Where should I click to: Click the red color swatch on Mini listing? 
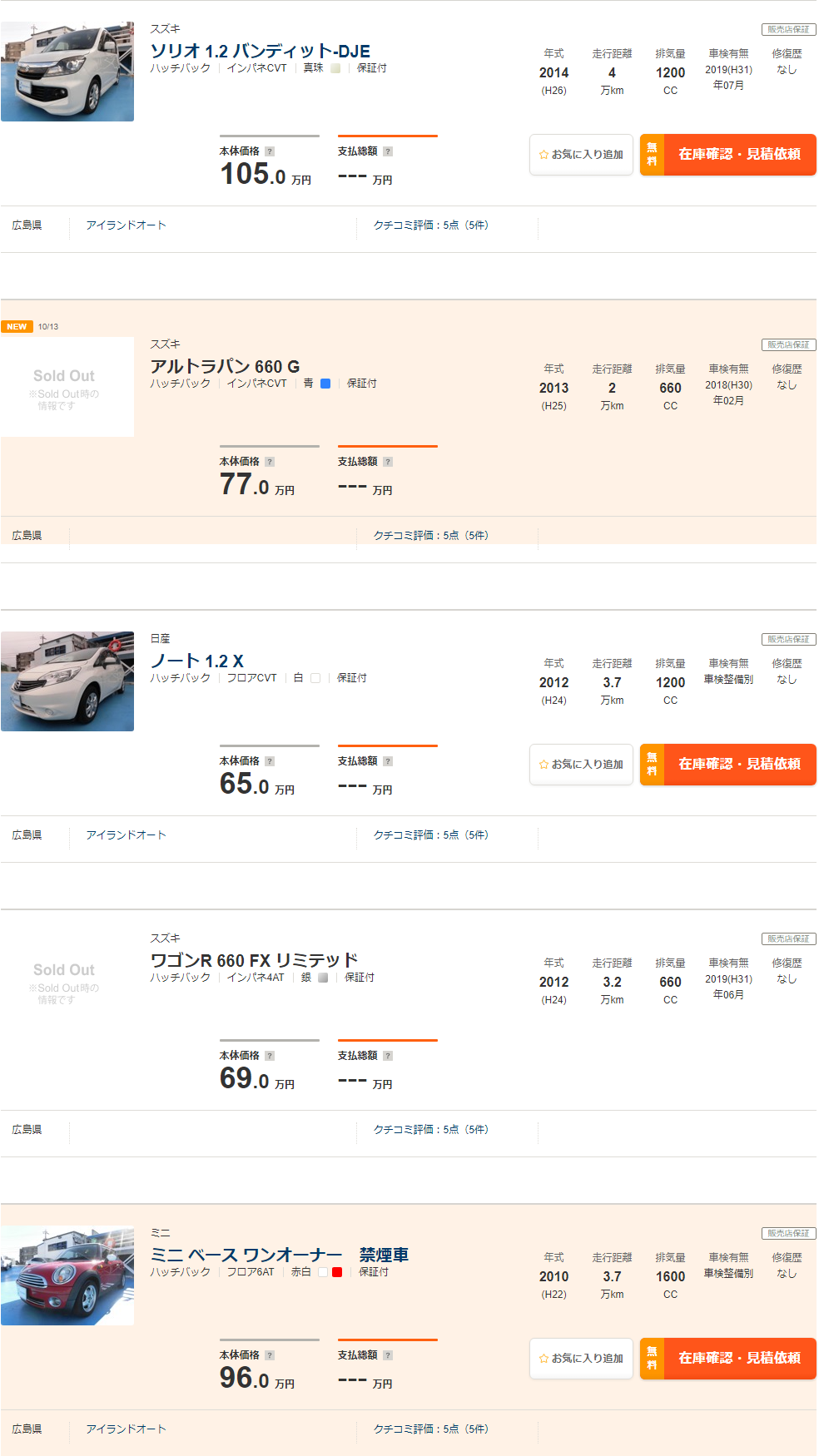click(x=337, y=1272)
